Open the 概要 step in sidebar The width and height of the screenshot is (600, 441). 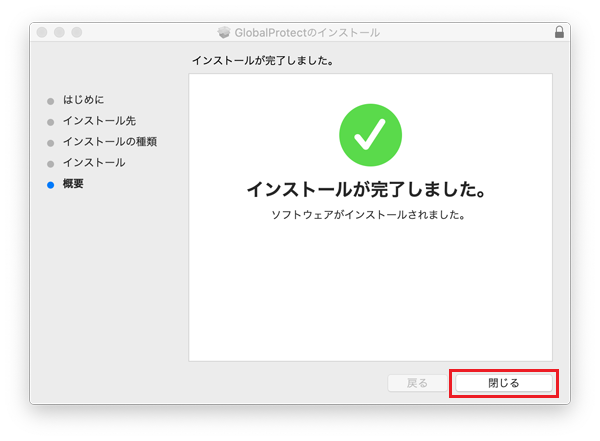(x=73, y=184)
